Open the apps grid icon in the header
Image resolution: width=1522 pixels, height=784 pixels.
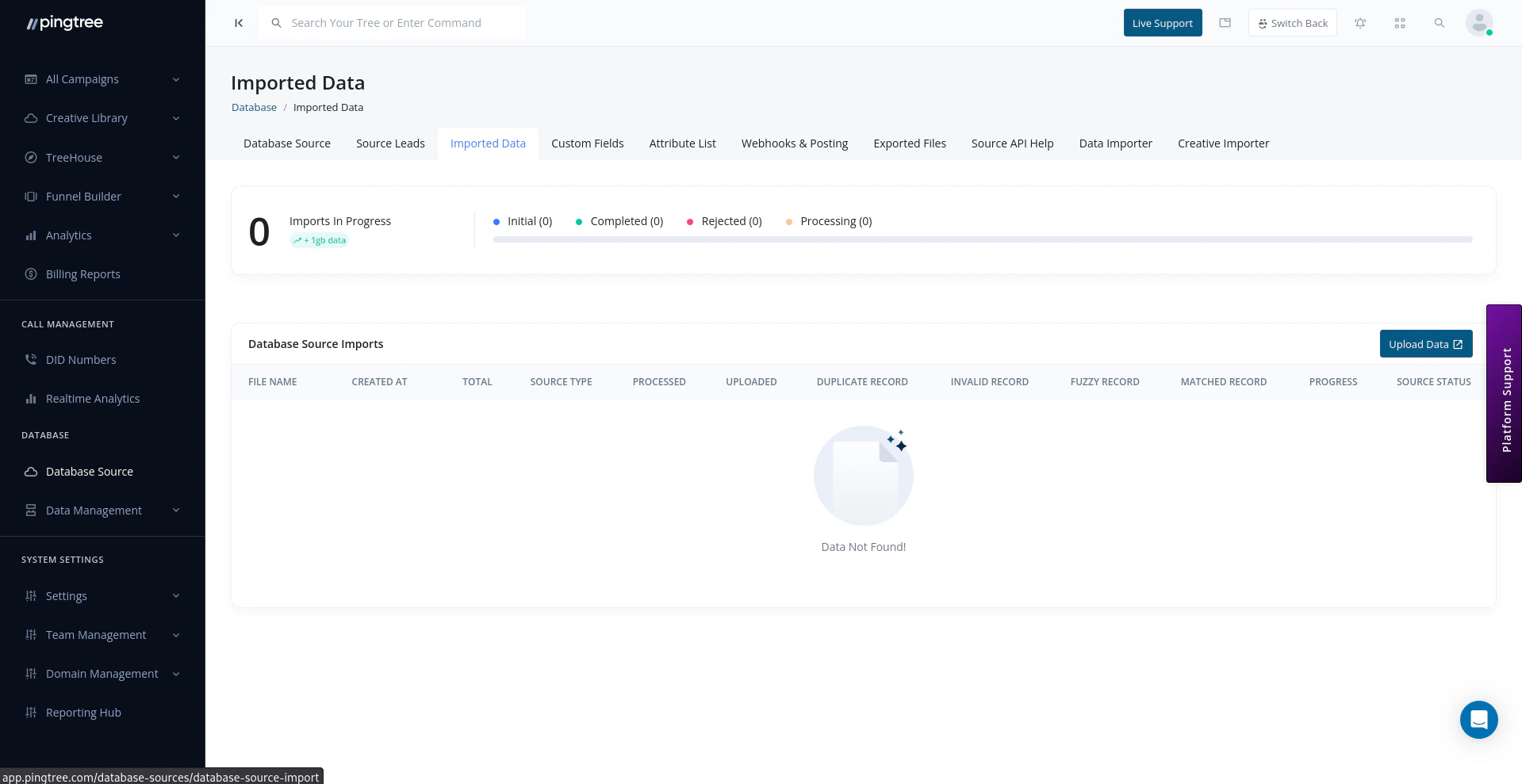pyautogui.click(x=1400, y=23)
